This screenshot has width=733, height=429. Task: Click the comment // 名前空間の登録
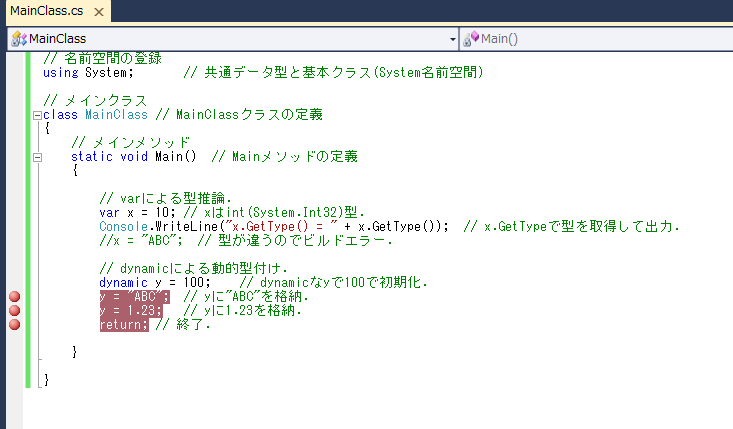coord(102,58)
